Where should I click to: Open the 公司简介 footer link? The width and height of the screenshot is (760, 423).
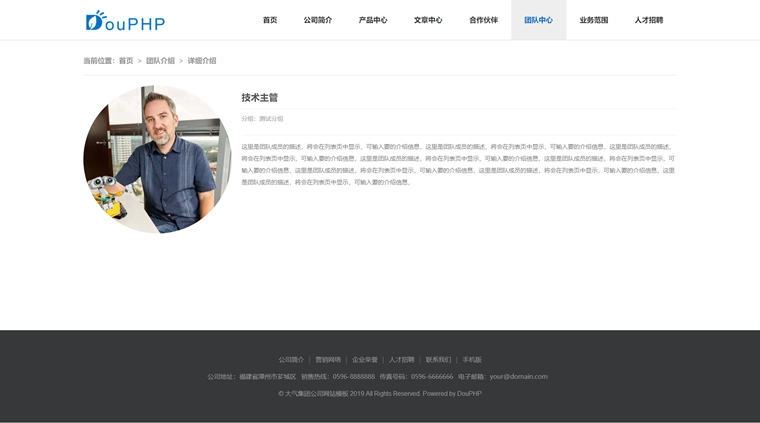[291, 360]
